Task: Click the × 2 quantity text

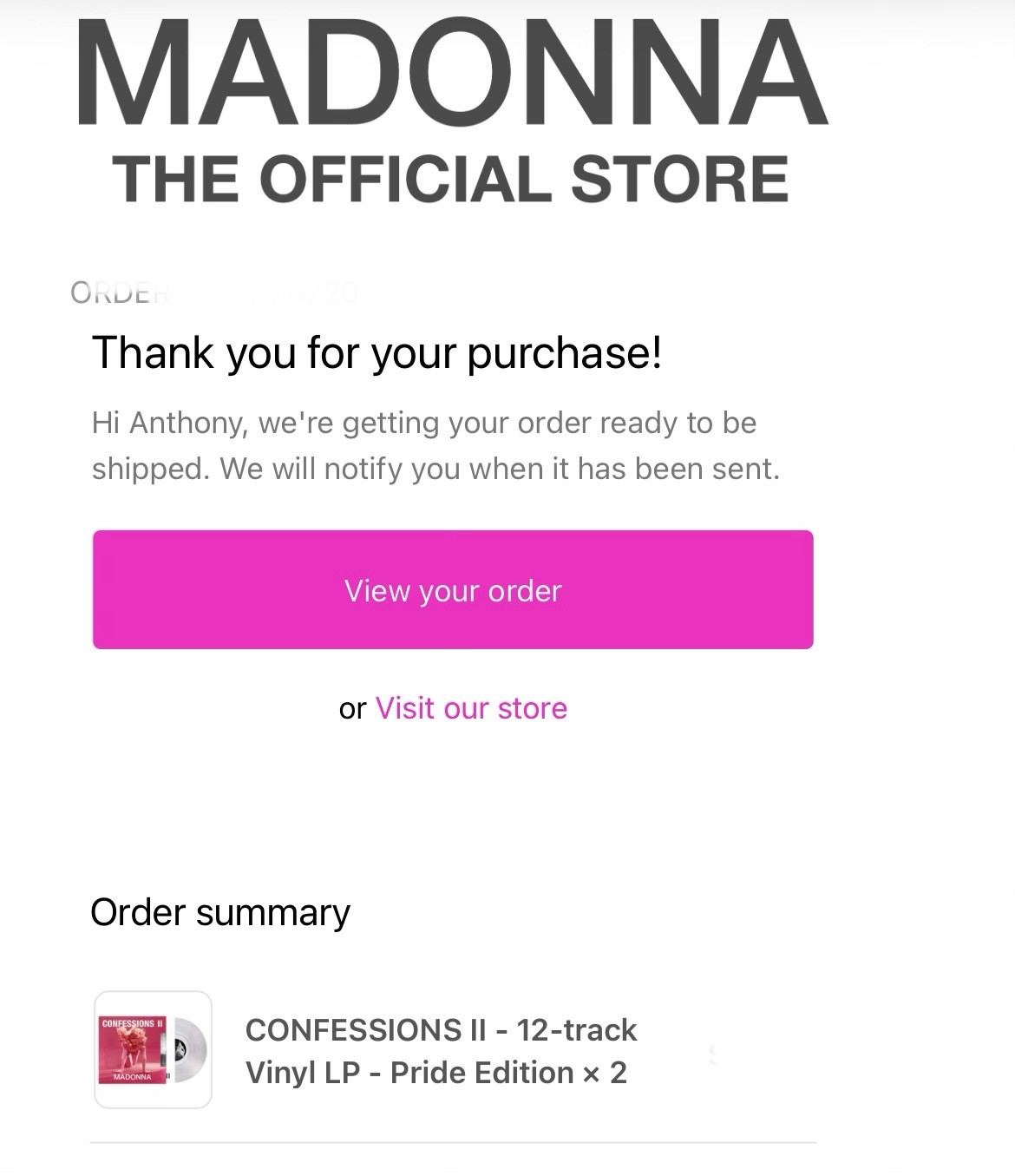Action: [x=605, y=1073]
